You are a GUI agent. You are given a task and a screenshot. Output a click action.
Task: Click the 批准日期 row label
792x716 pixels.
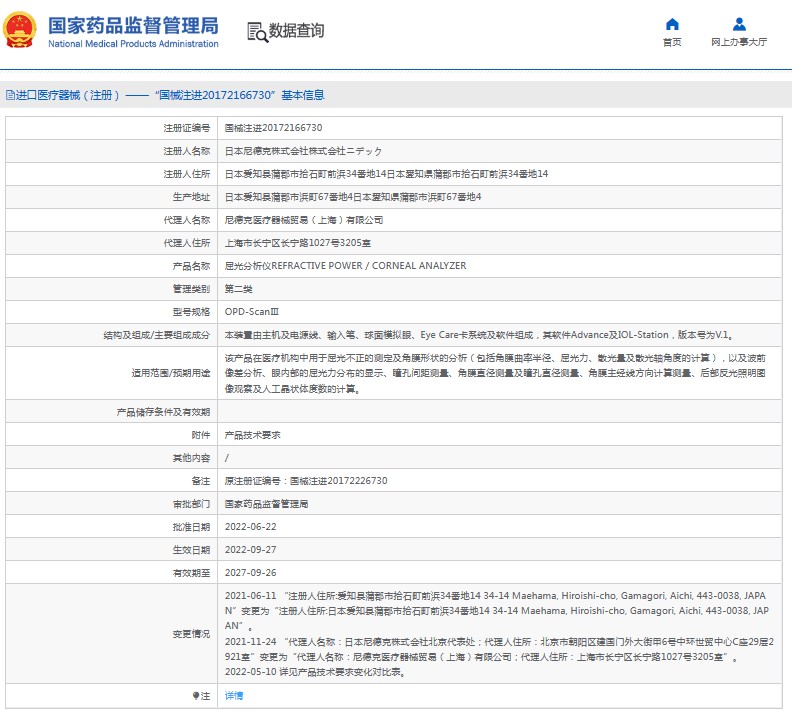[x=191, y=527]
